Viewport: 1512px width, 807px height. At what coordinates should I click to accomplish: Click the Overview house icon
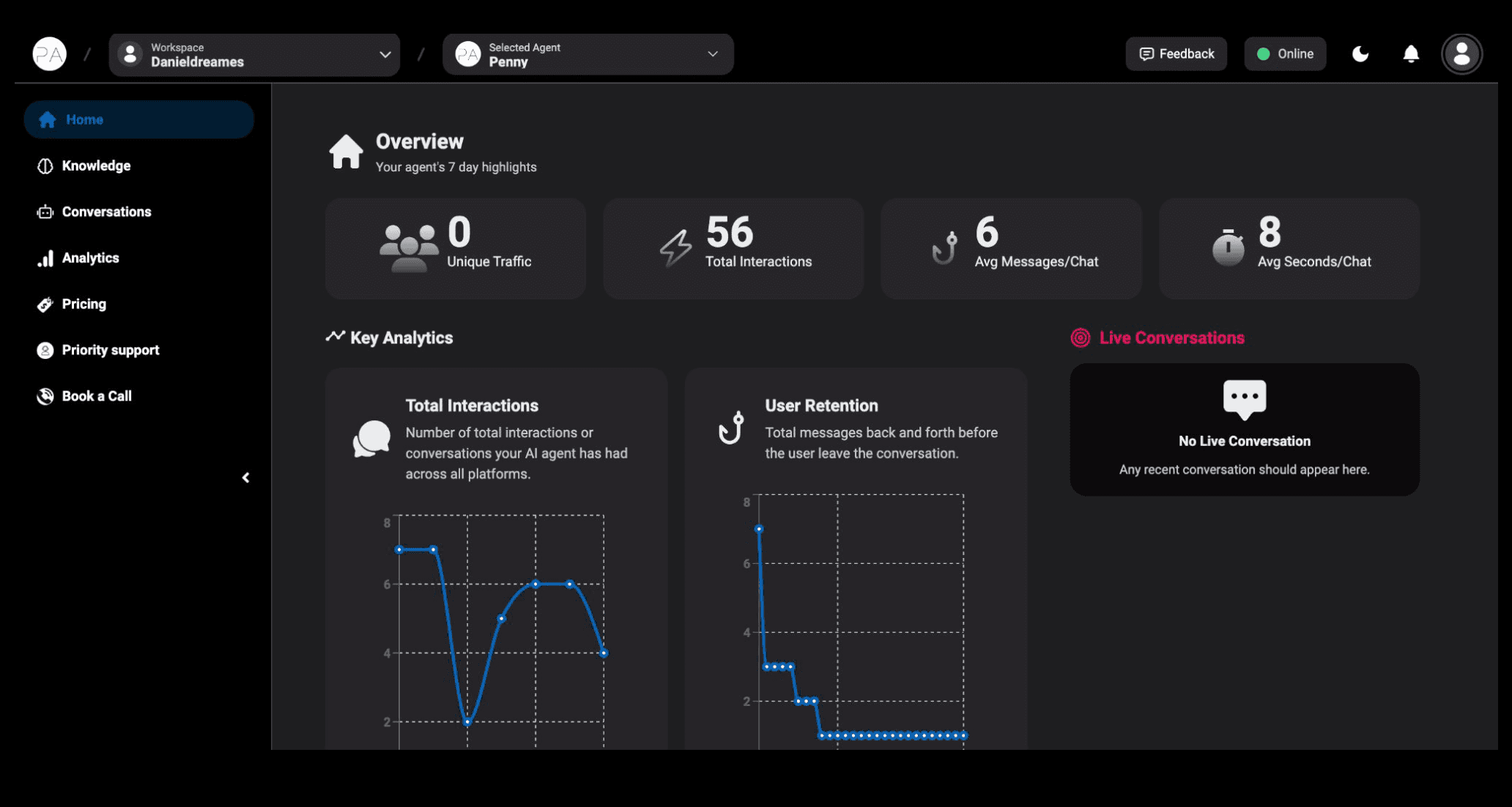[346, 152]
